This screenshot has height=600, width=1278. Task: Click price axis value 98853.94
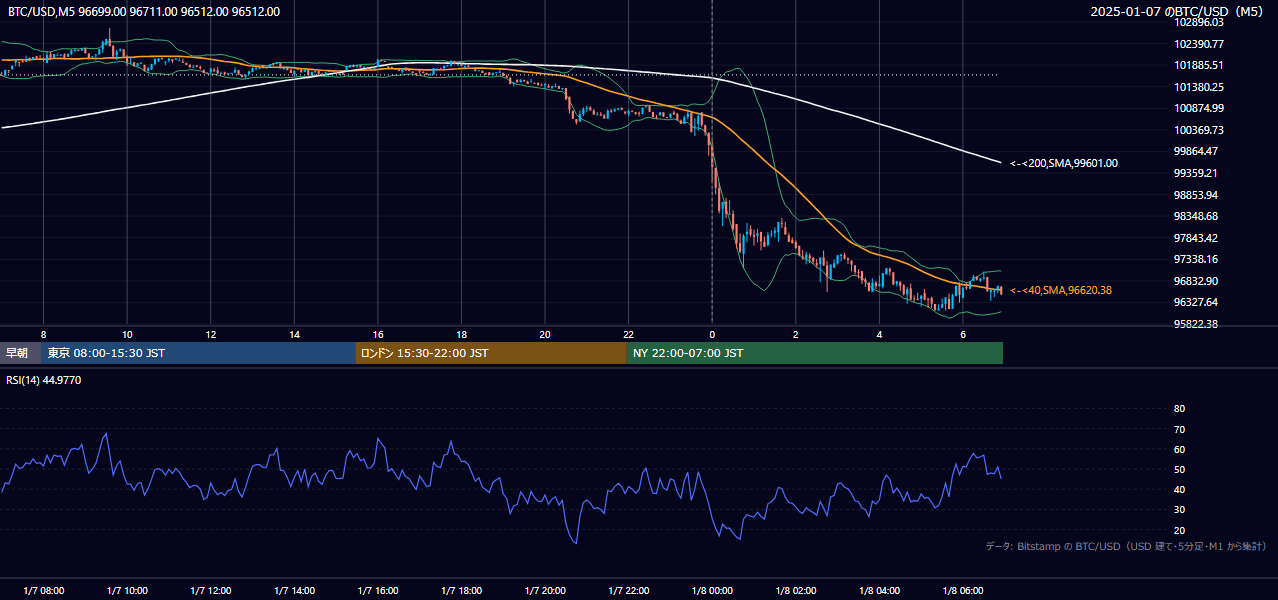tap(1196, 194)
